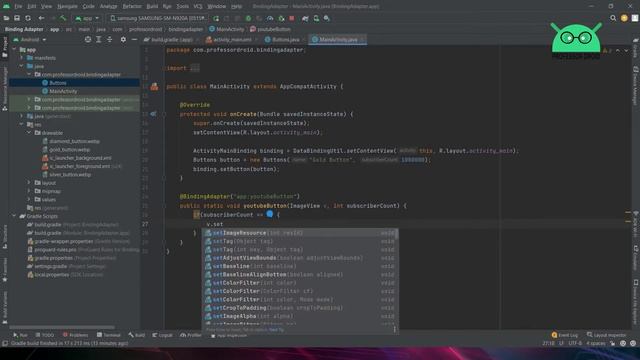Expand the manifests folder
The height and width of the screenshot is (360, 640).
tap(22, 58)
